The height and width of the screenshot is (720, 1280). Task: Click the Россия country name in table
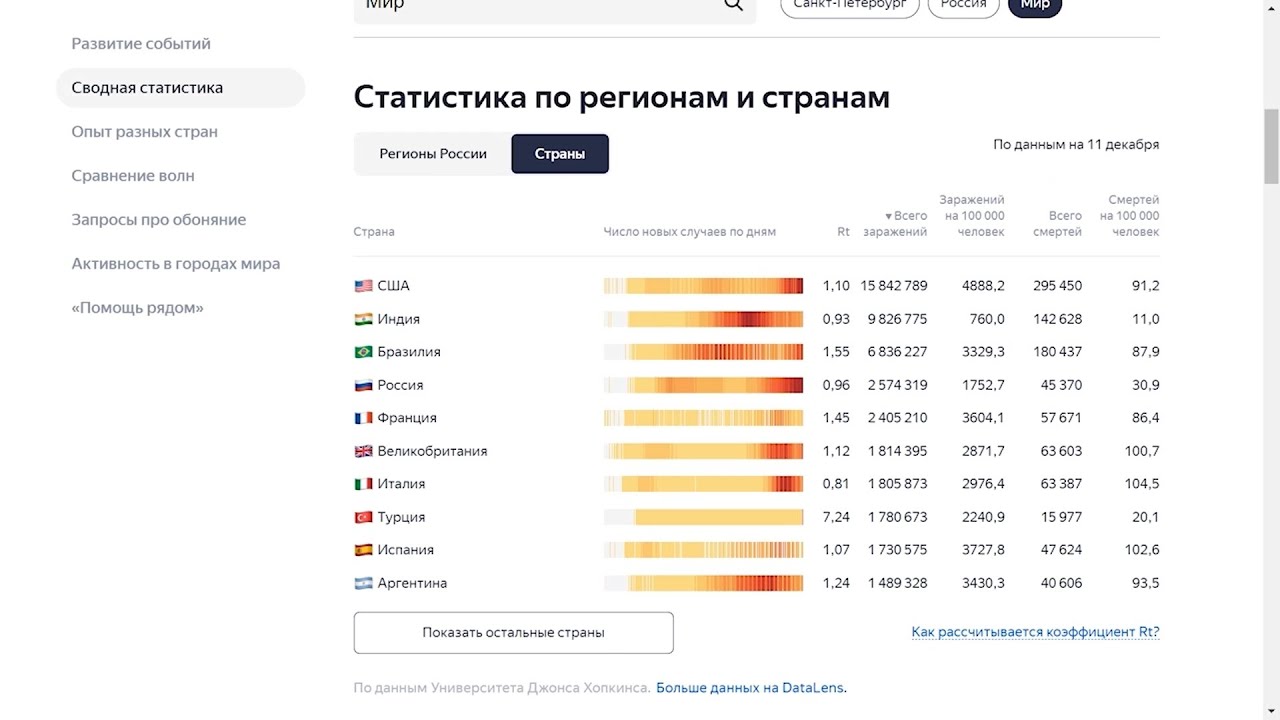pyautogui.click(x=400, y=385)
